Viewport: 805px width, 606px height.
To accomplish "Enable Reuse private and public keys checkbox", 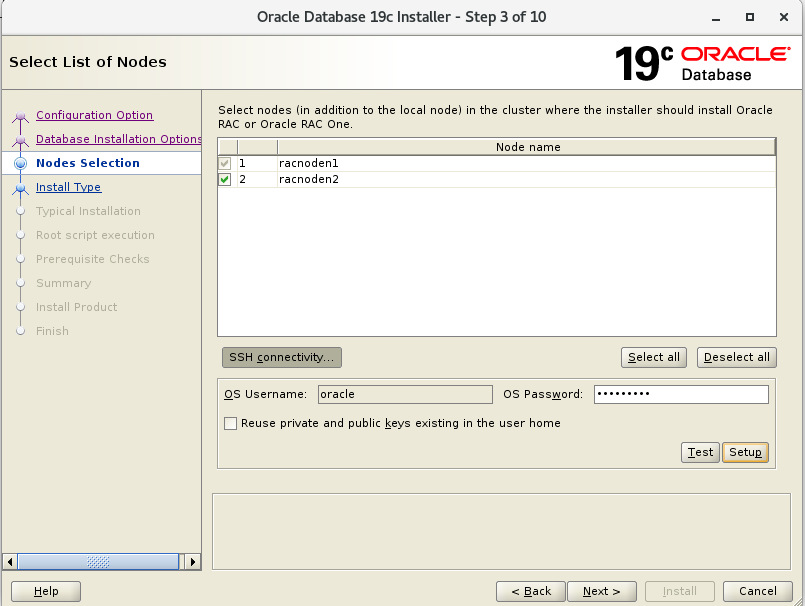I will (231, 423).
